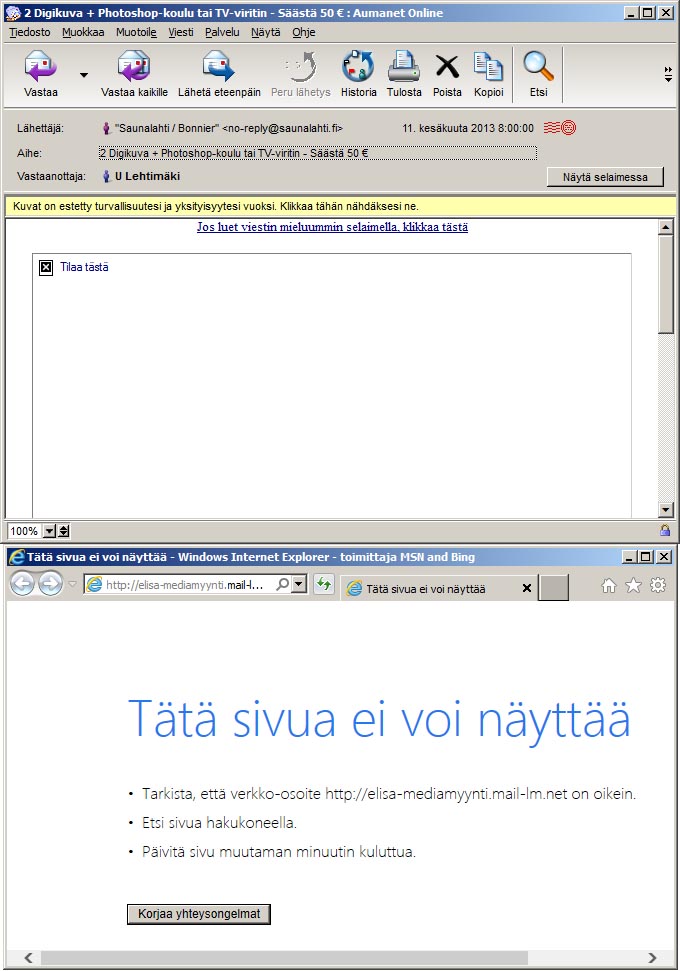Open the Näytä menu
680x971 pixels.
[x=266, y=32]
